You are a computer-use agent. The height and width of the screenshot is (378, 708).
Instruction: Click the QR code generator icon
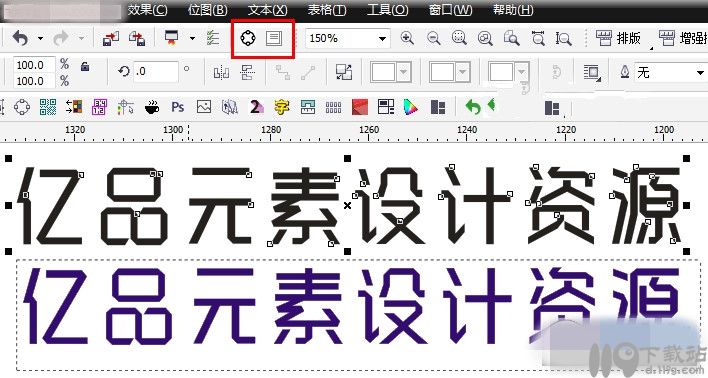[48, 107]
